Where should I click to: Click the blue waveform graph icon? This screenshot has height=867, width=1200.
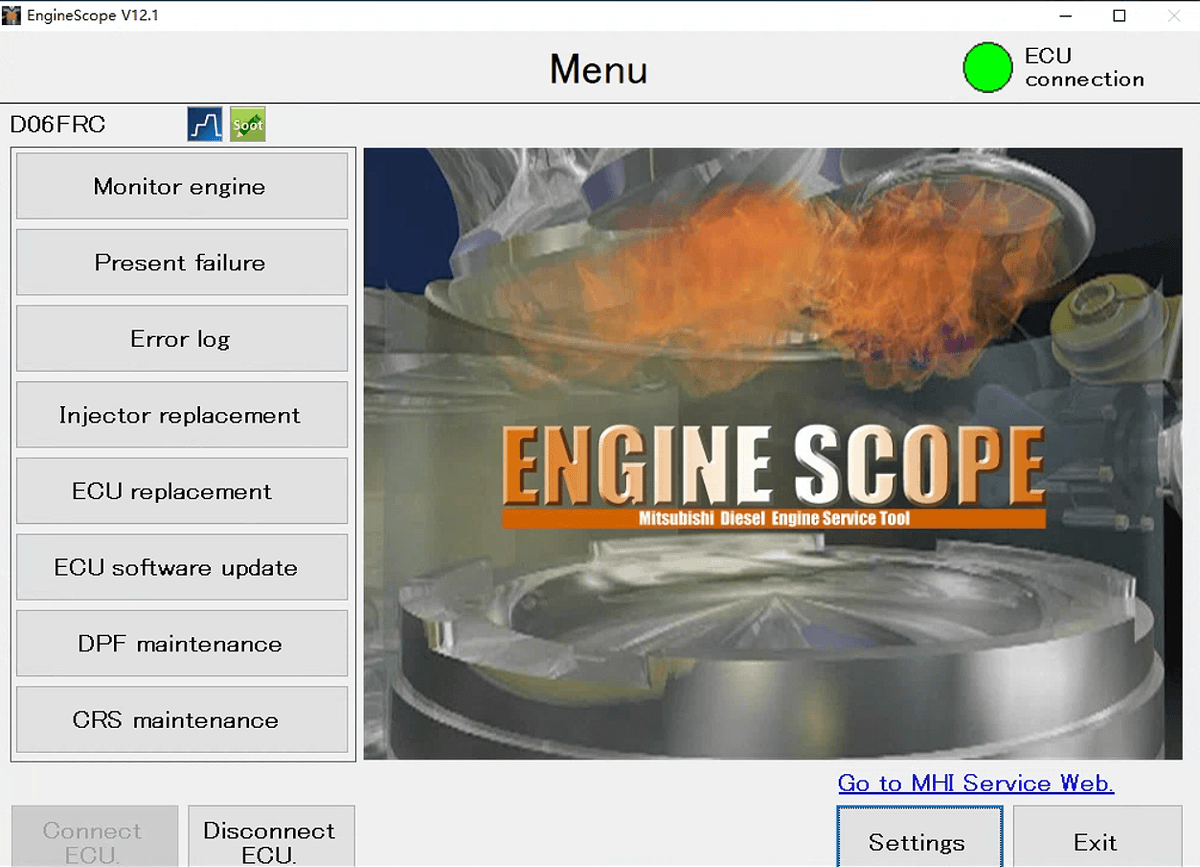point(205,125)
